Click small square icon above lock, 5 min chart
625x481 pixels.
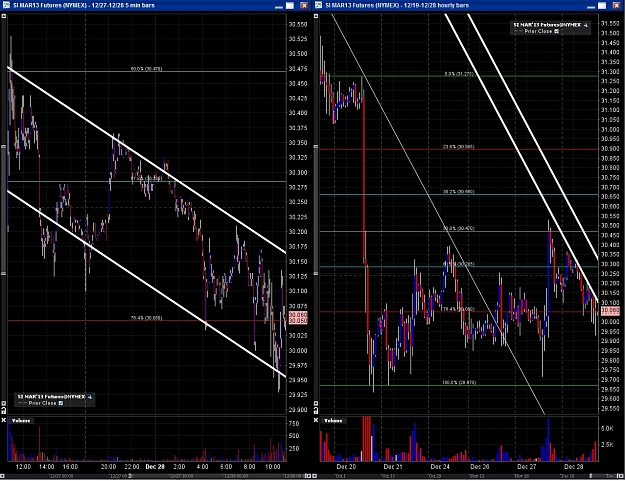click(x=3, y=404)
